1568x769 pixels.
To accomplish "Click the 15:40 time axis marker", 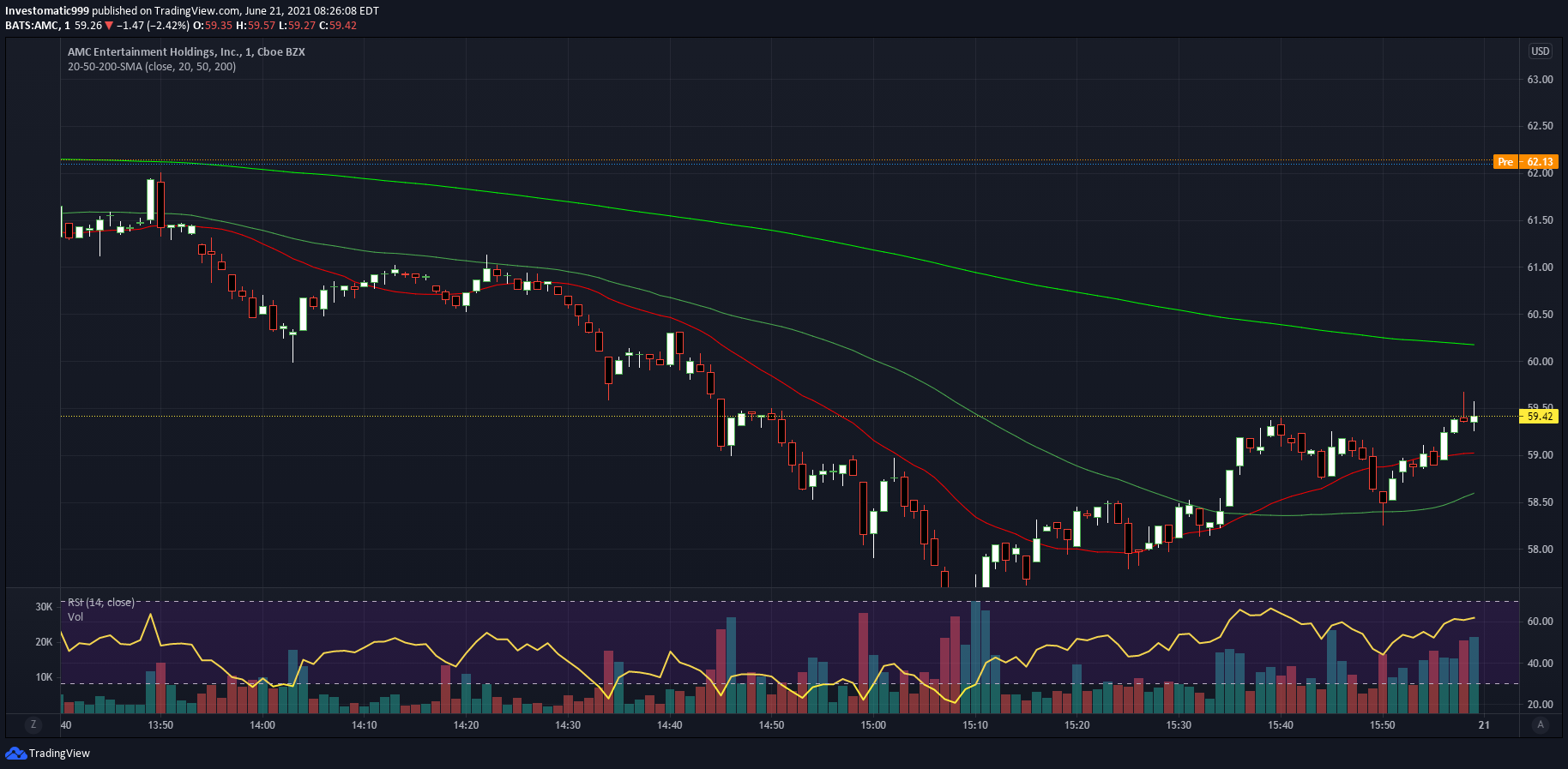I will click(1281, 725).
